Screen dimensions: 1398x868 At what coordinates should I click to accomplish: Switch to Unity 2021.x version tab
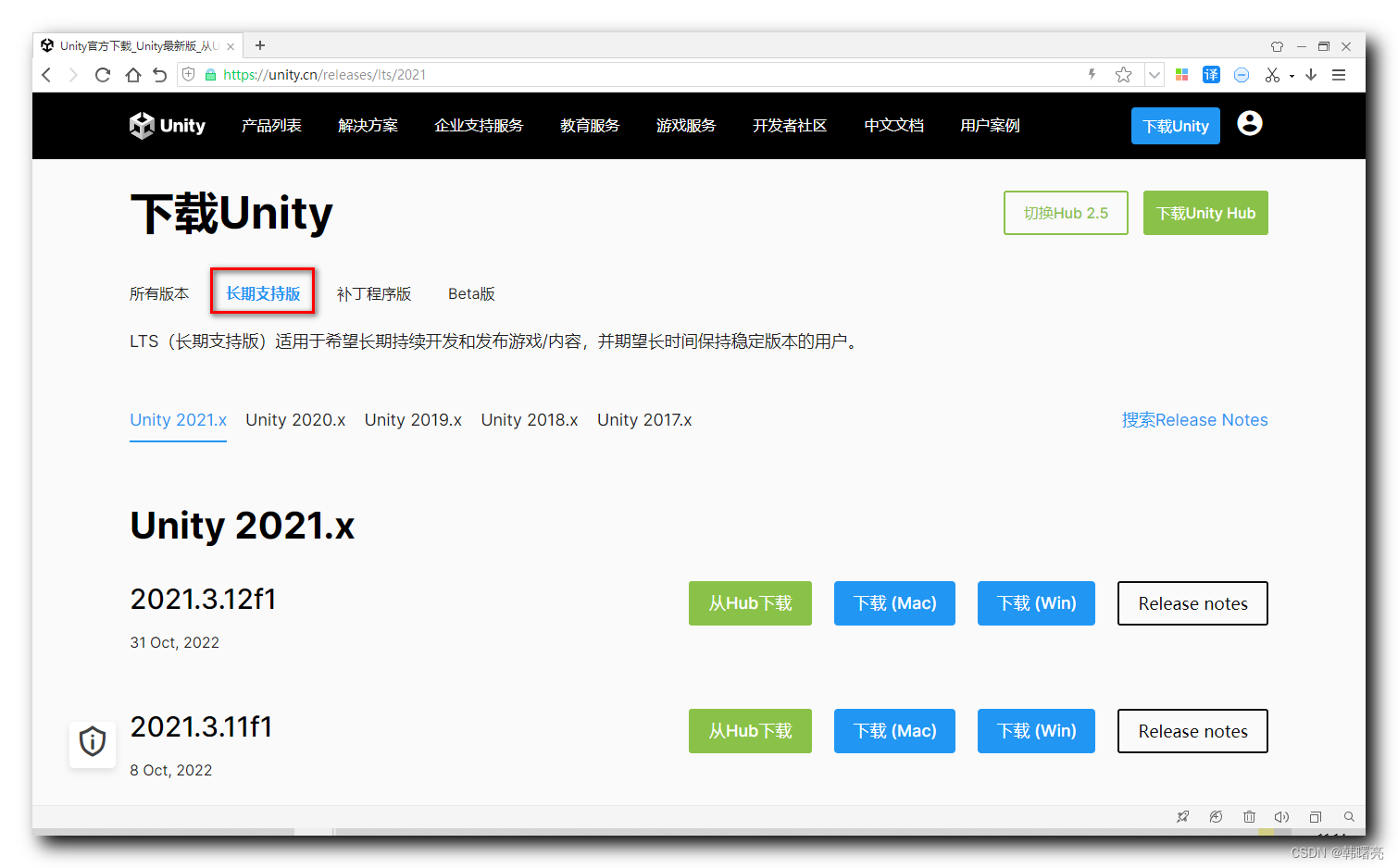pyautogui.click(x=178, y=420)
